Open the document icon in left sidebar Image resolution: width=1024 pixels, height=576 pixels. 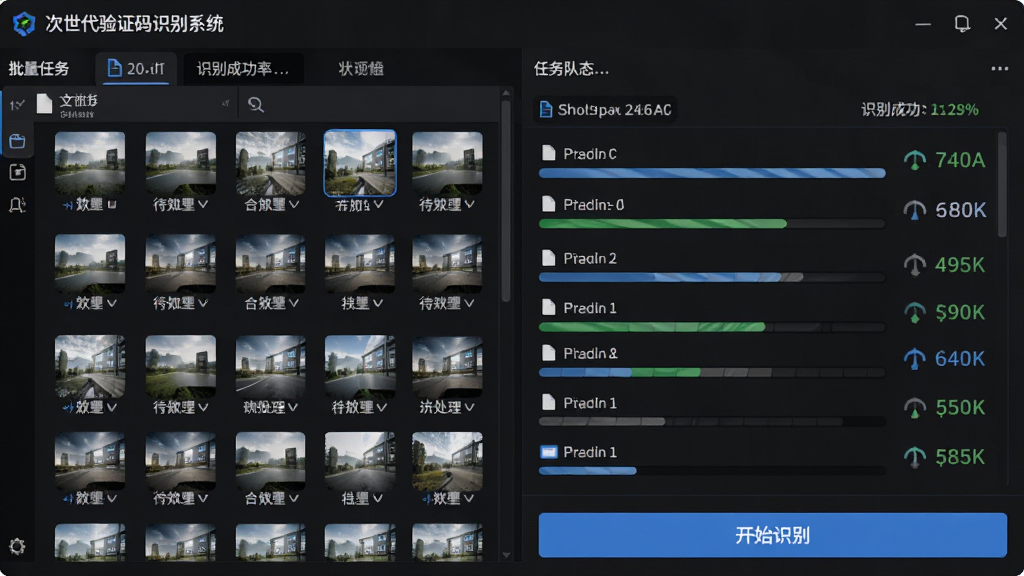pyautogui.click(x=17, y=172)
